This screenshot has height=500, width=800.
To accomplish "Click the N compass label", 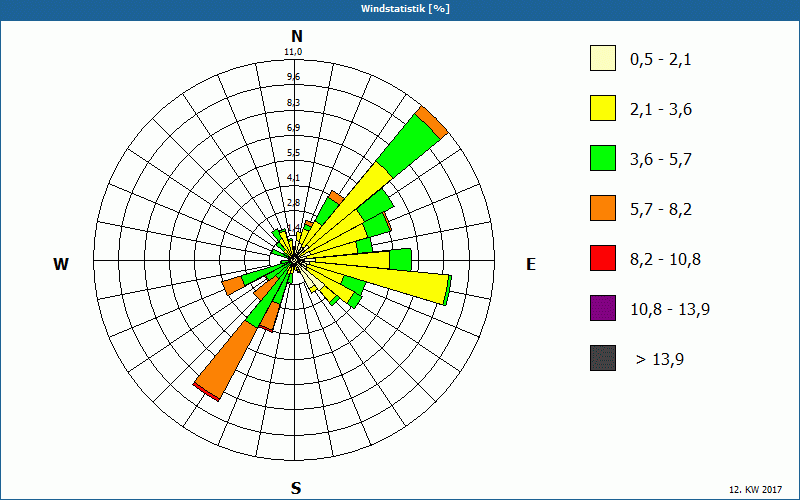I will [x=297, y=36].
